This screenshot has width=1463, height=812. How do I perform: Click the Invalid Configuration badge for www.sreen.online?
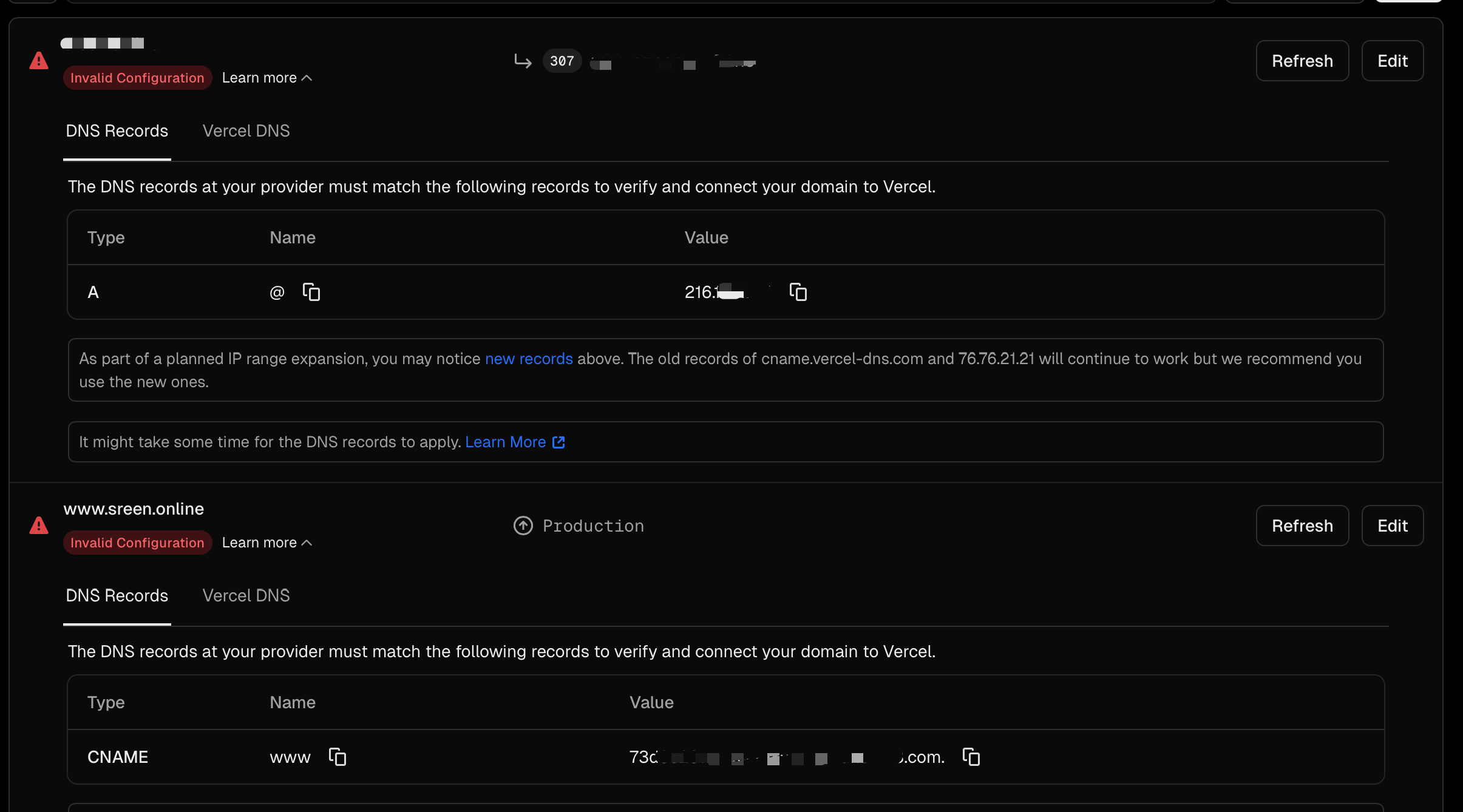pyautogui.click(x=137, y=543)
